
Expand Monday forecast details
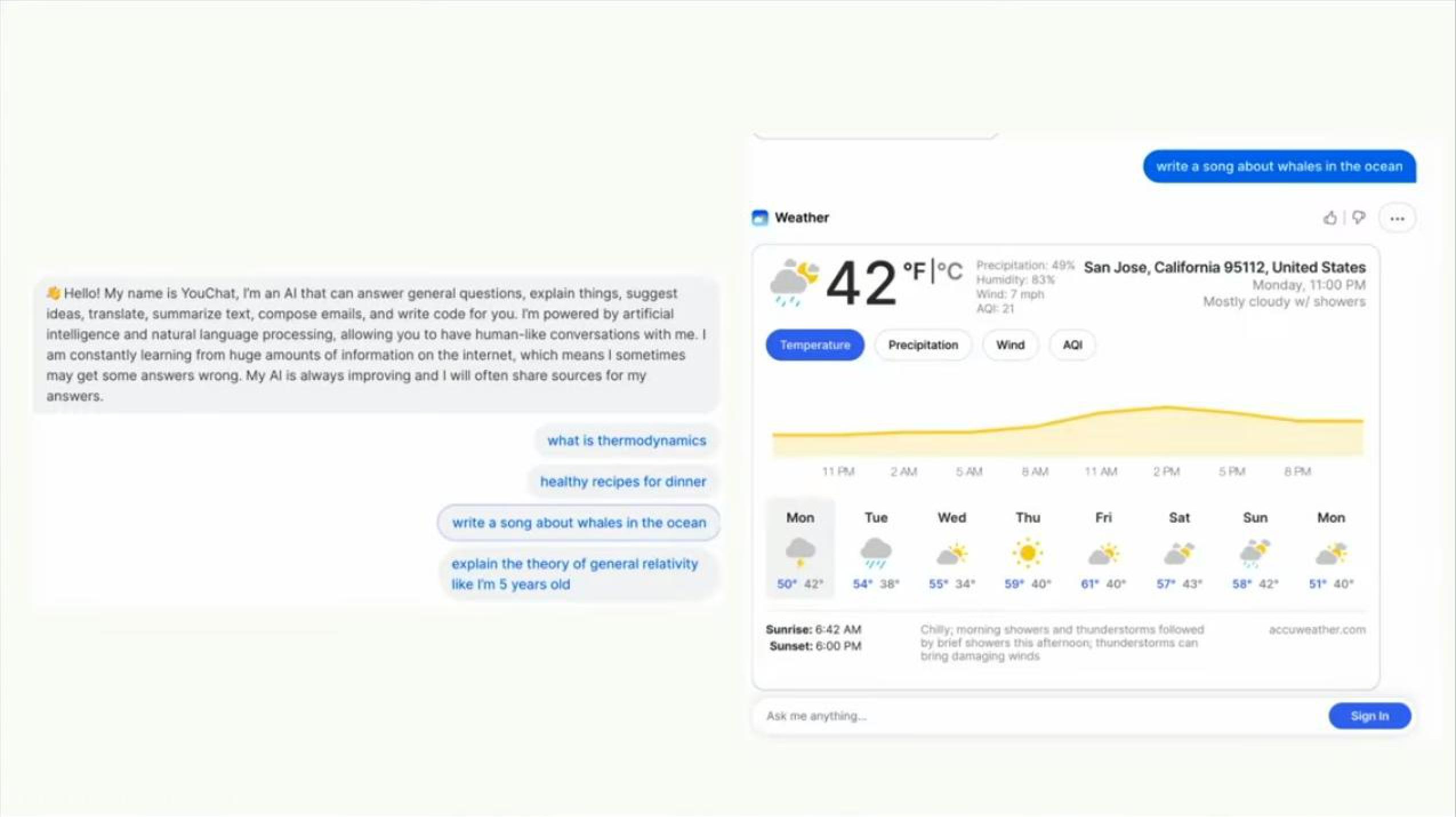coord(800,550)
